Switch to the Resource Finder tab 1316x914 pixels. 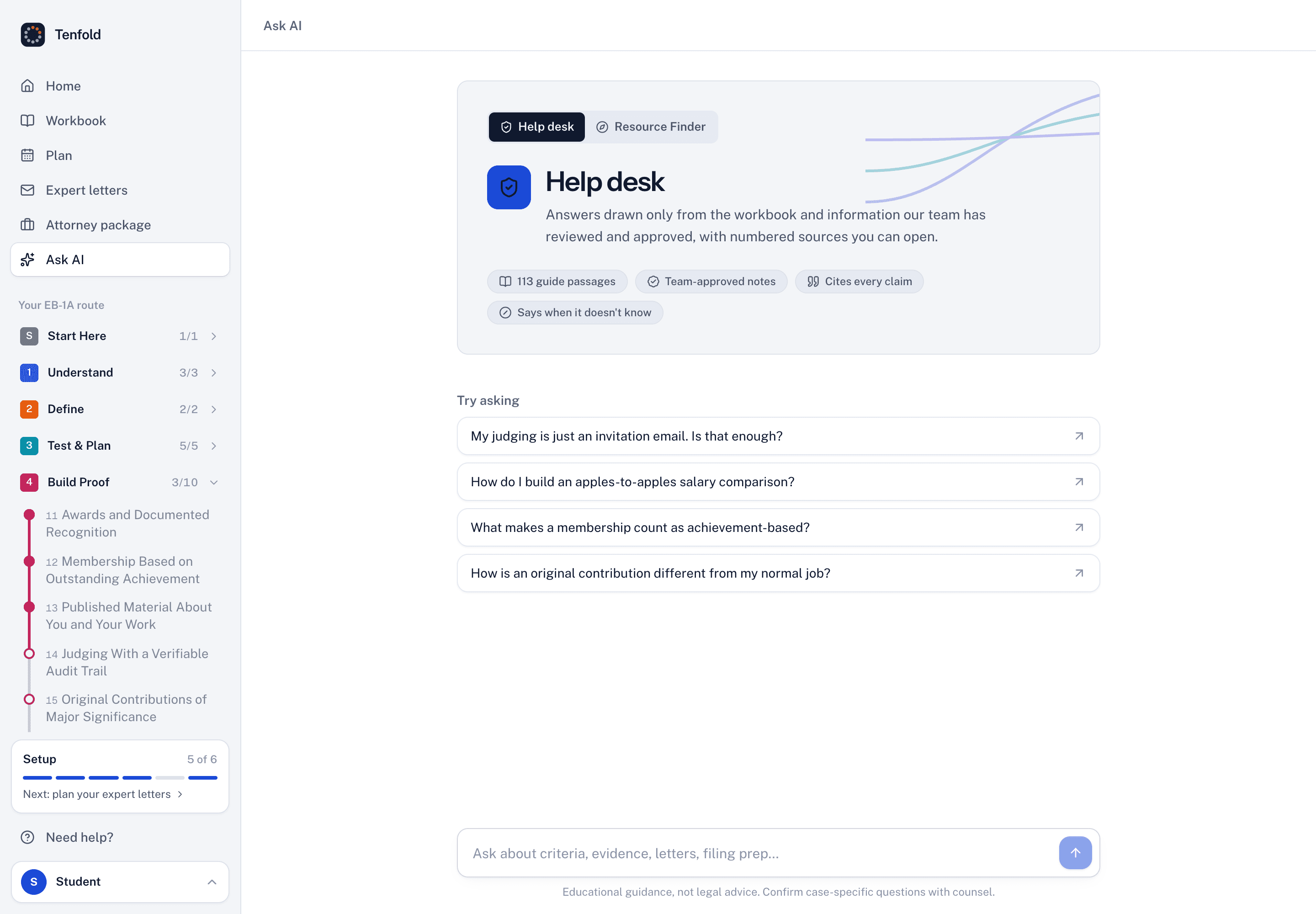click(x=651, y=127)
